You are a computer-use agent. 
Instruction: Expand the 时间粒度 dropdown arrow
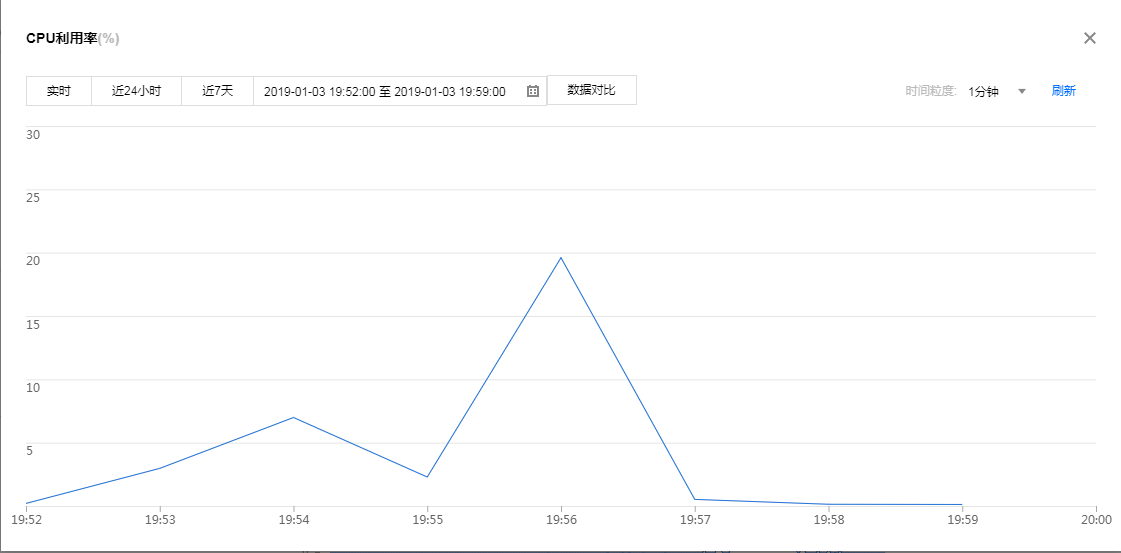point(1022,91)
